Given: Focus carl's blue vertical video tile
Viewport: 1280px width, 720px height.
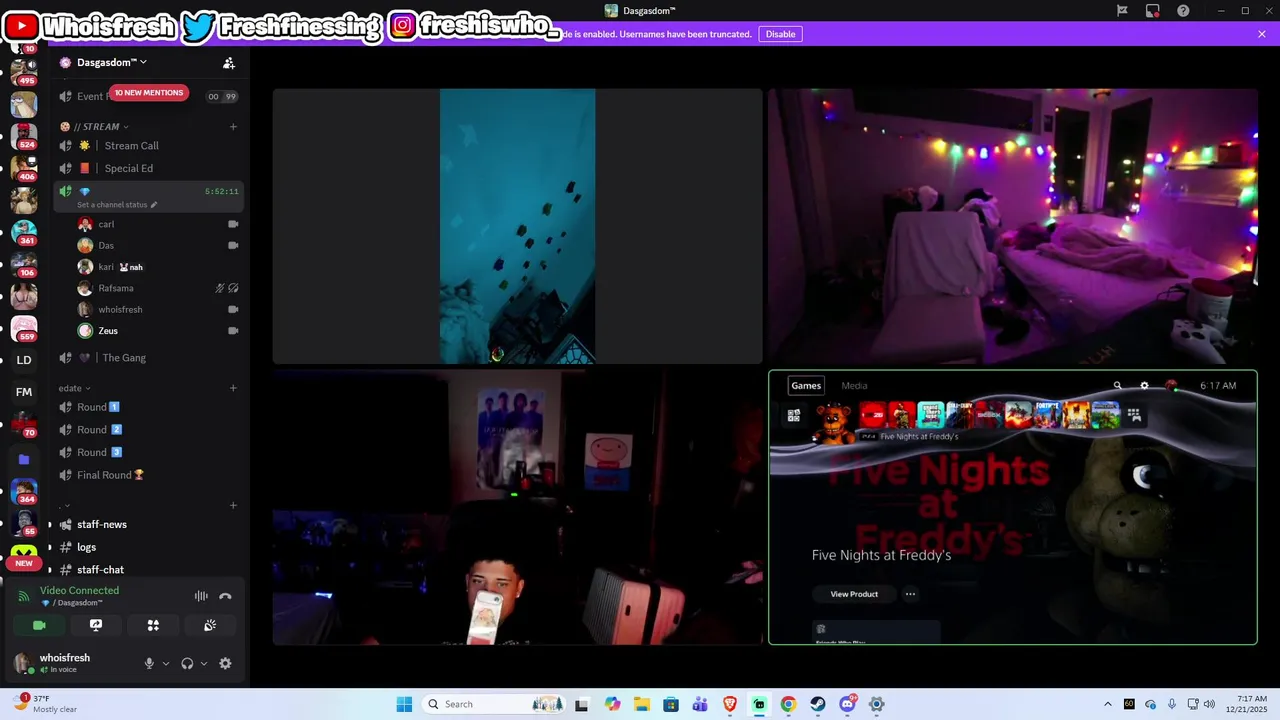Looking at the screenshot, I should pyautogui.click(x=517, y=226).
